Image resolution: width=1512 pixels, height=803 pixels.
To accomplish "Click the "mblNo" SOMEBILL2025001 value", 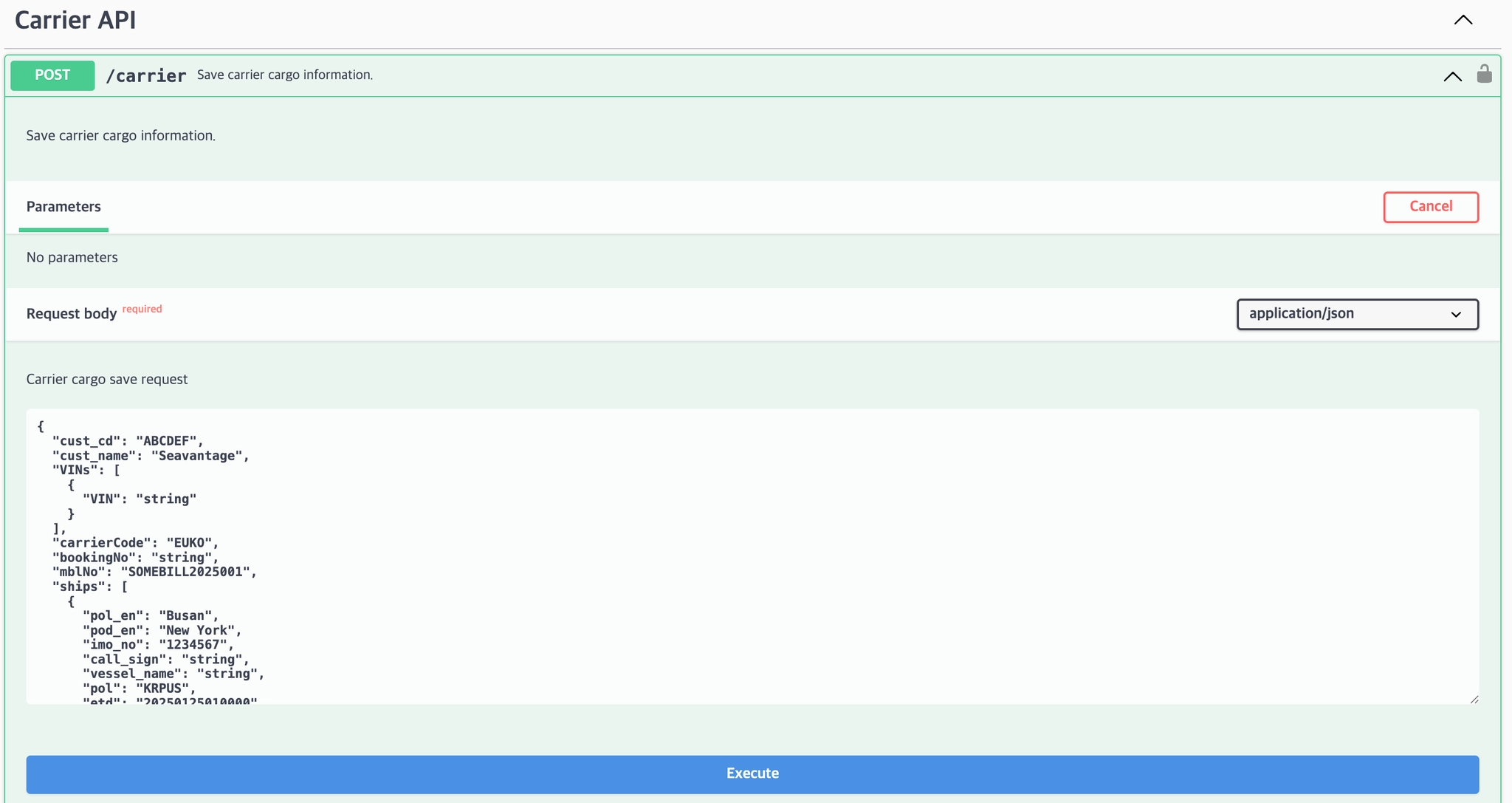I will coord(188,572).
